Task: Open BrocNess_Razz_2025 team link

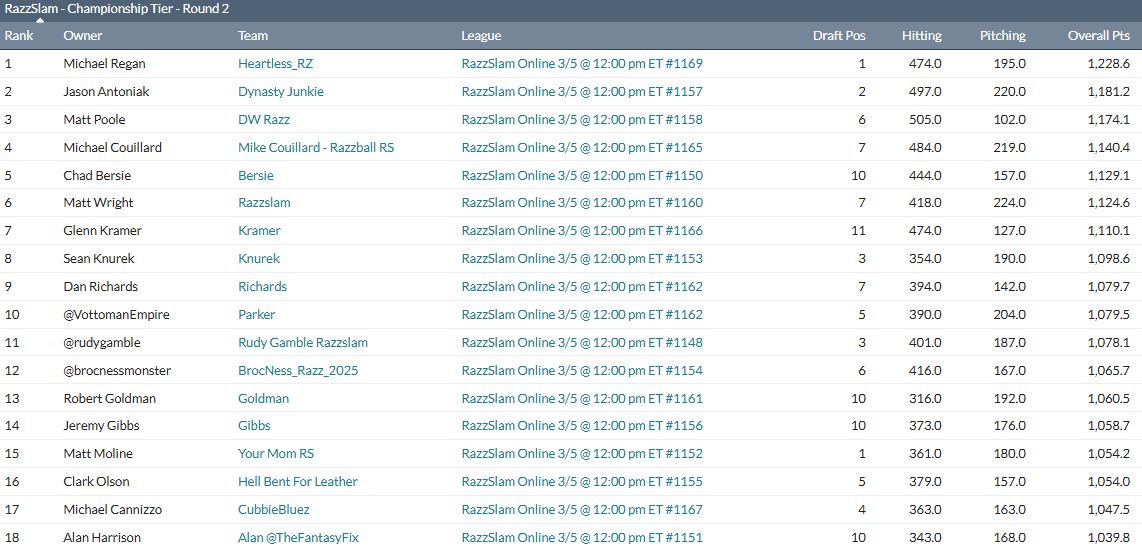Action: [x=298, y=371]
